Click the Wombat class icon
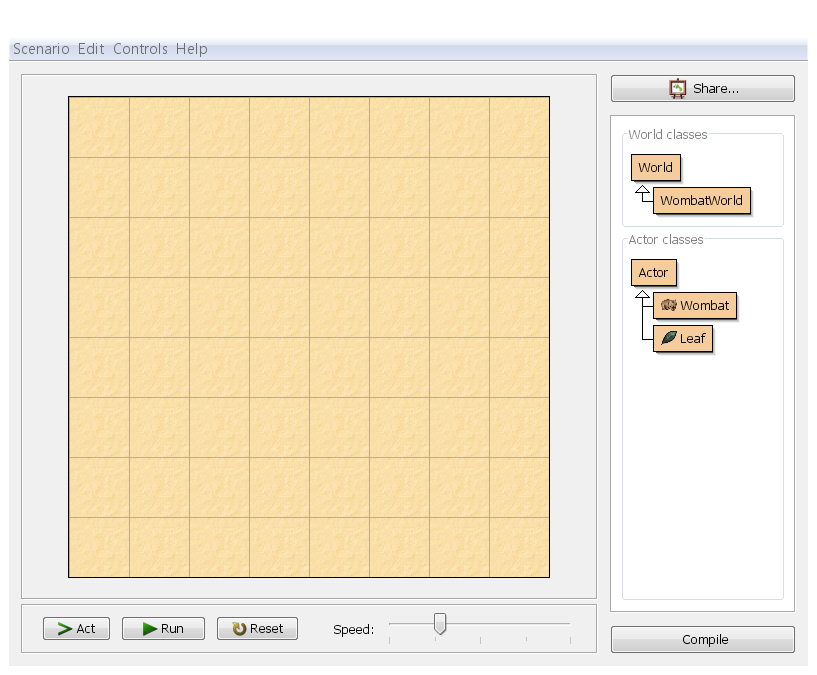Image resolution: width=817 pixels, height=675 pixels. coord(669,305)
